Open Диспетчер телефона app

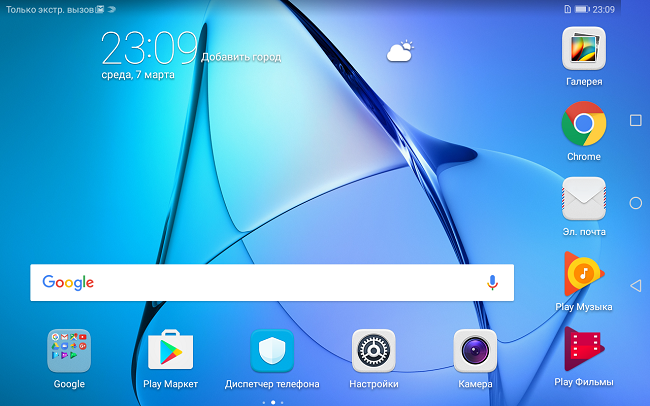click(272, 351)
